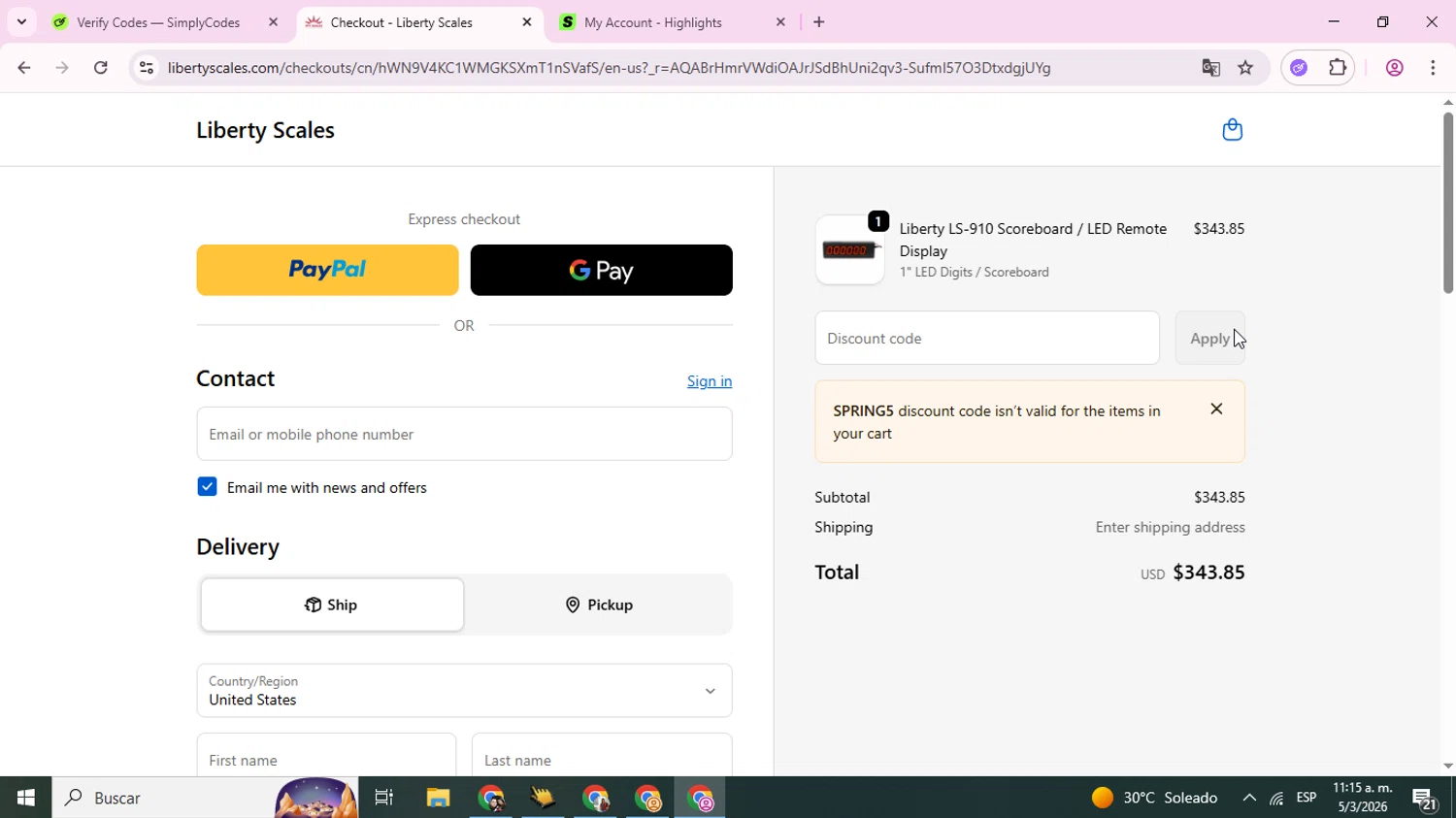Click the address bar URL
The height and width of the screenshot is (818, 1456).
point(609,68)
